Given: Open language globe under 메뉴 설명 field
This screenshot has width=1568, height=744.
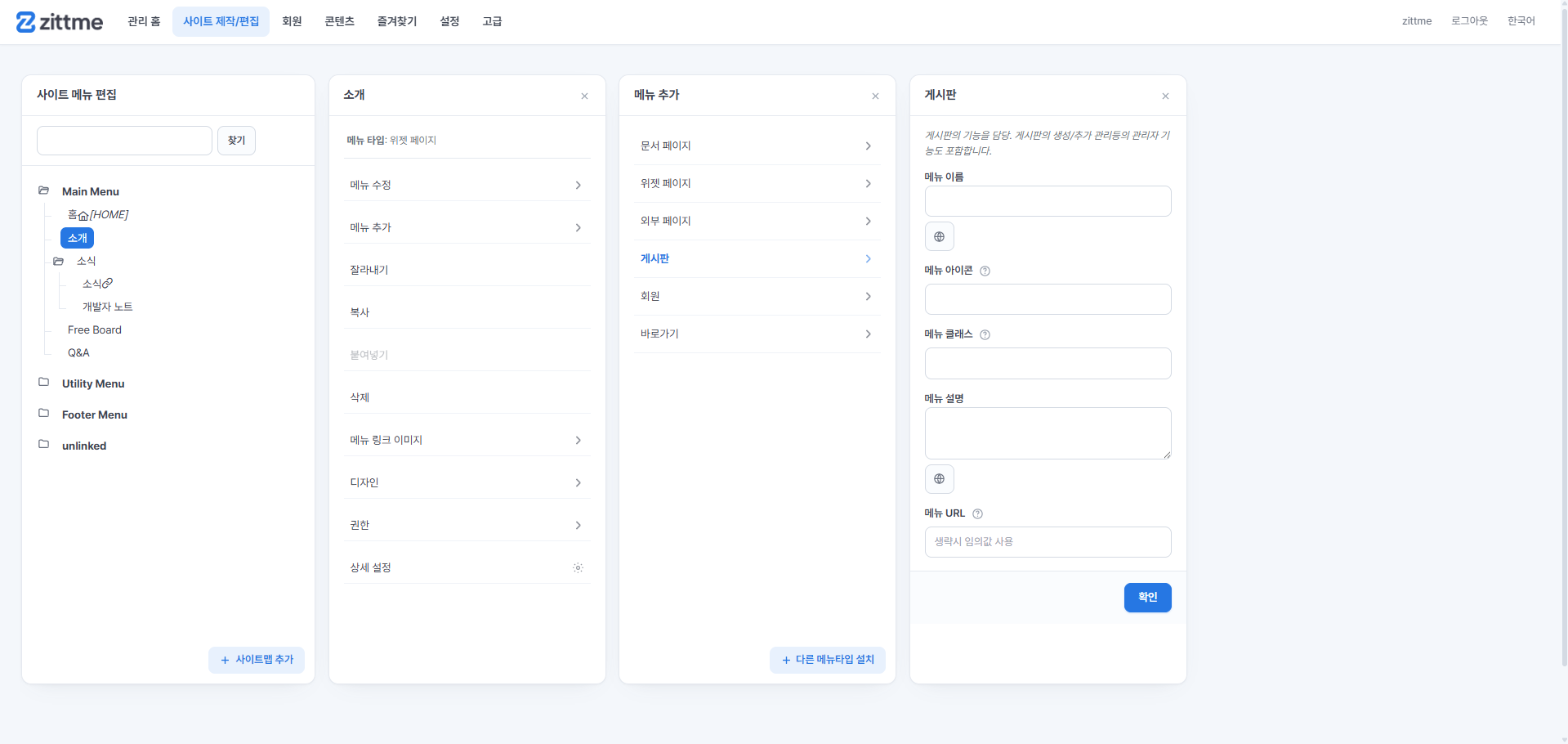Looking at the screenshot, I should tap(940, 479).
